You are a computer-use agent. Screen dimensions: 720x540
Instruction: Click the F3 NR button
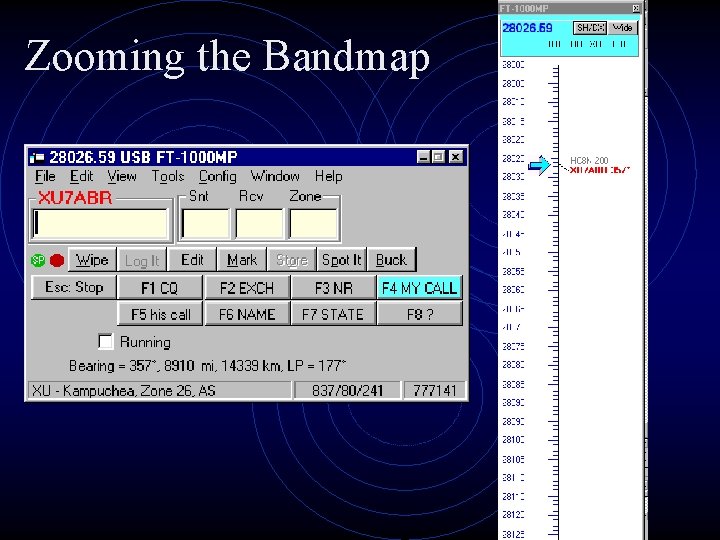(333, 288)
